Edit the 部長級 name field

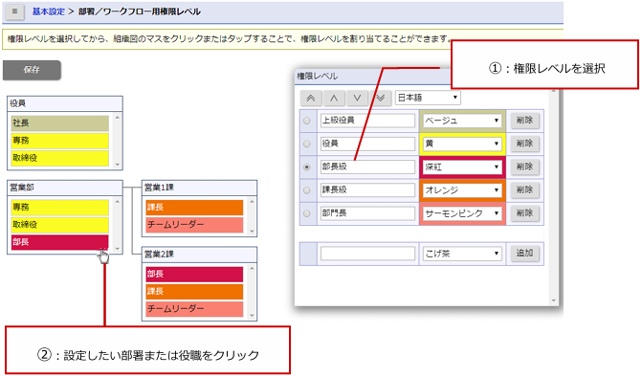(367, 167)
